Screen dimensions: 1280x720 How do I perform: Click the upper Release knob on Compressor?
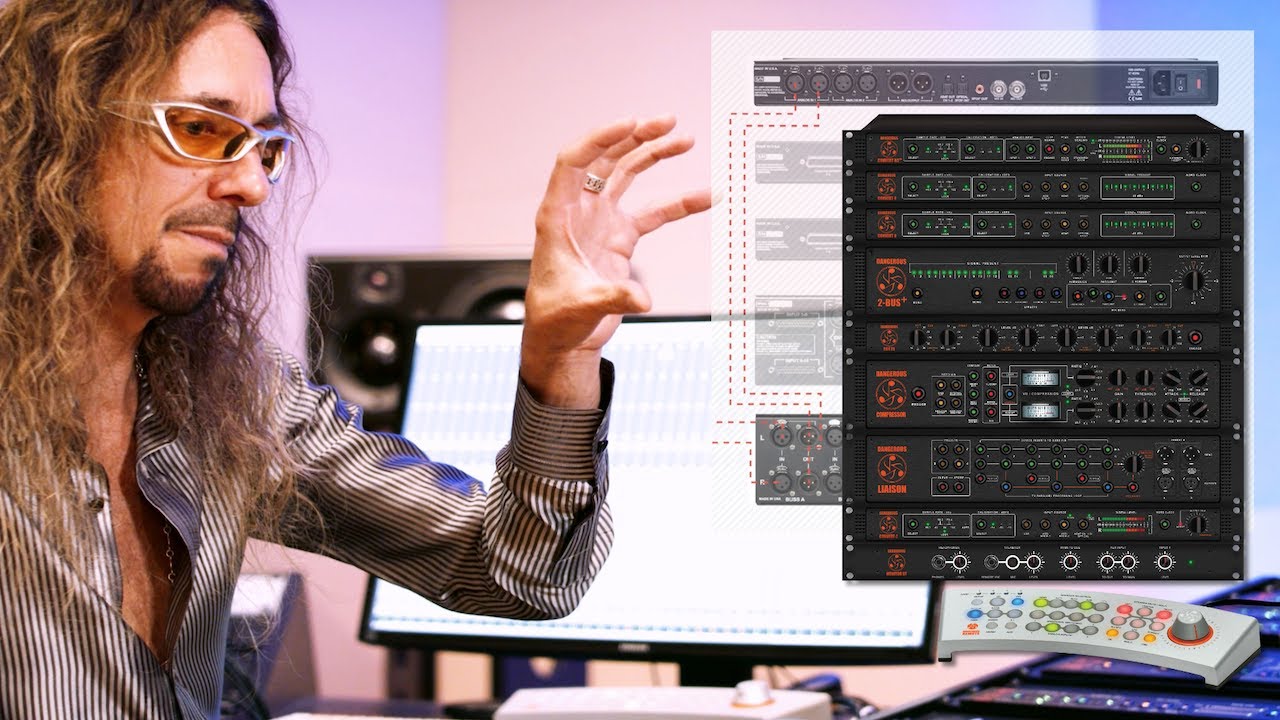coord(1198,377)
